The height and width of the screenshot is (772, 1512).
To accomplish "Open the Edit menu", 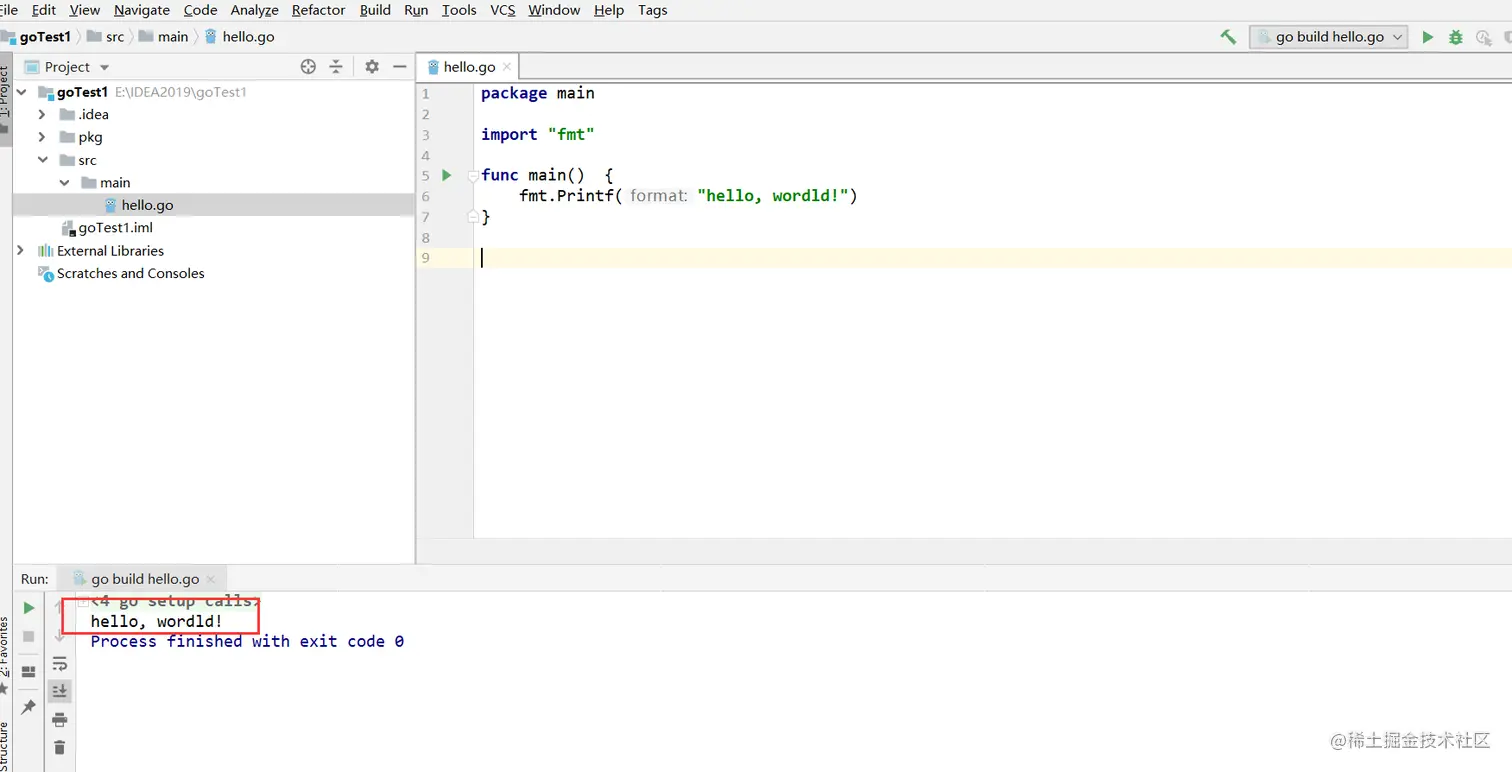I will [x=44, y=10].
